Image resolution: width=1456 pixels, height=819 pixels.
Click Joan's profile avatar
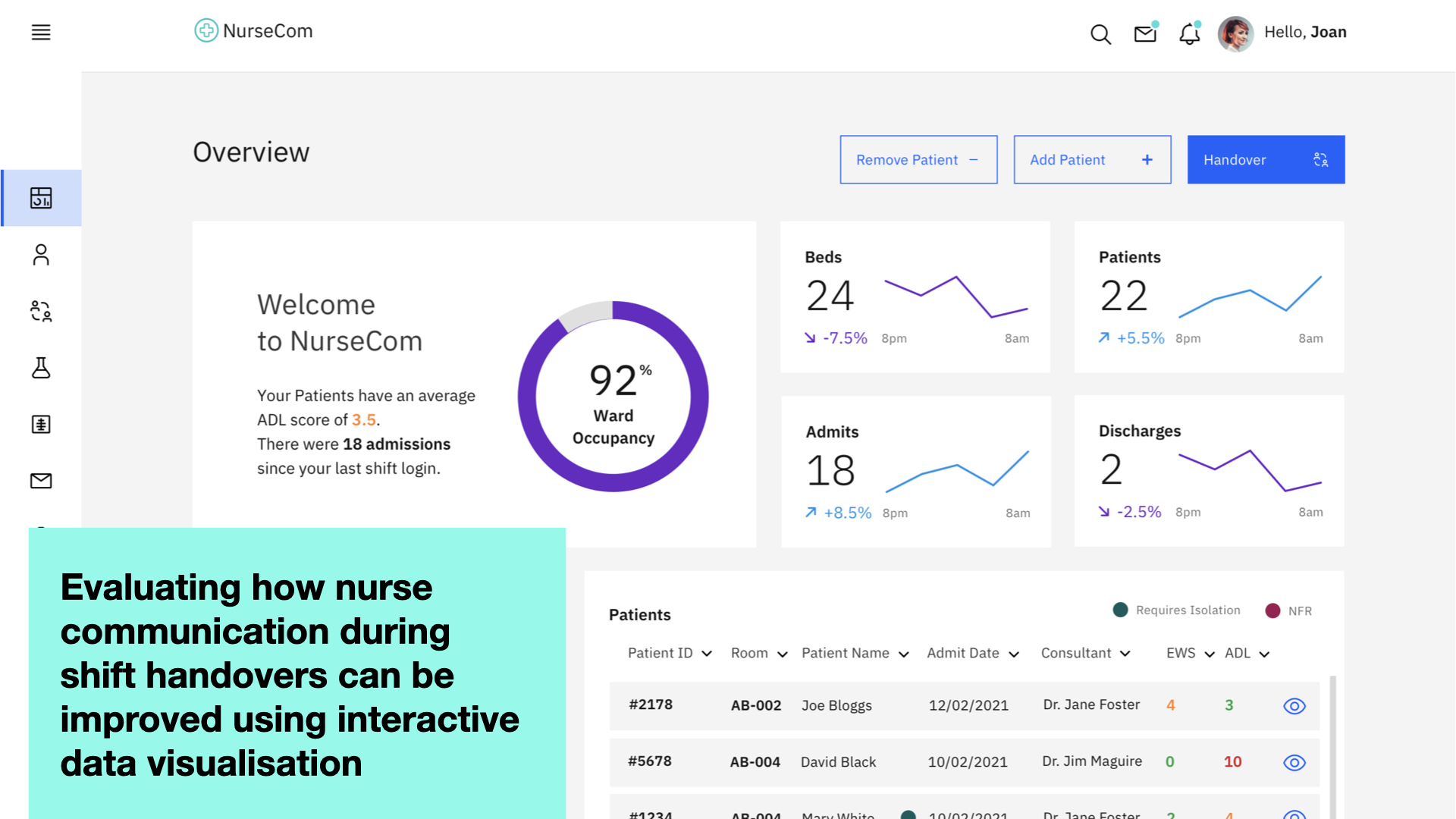point(1235,33)
